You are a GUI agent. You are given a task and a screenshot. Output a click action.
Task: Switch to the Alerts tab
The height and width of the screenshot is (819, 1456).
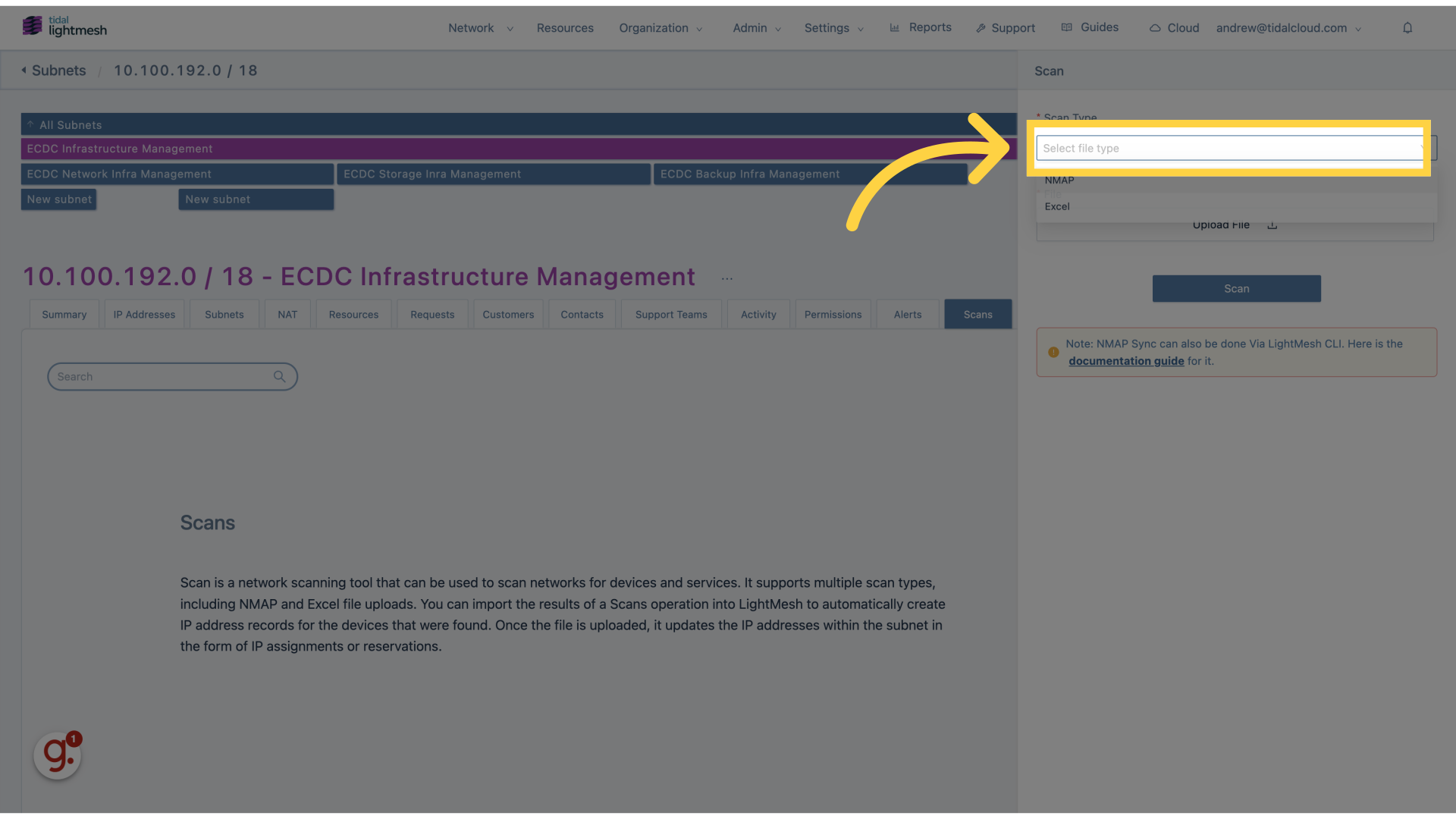coord(908,315)
